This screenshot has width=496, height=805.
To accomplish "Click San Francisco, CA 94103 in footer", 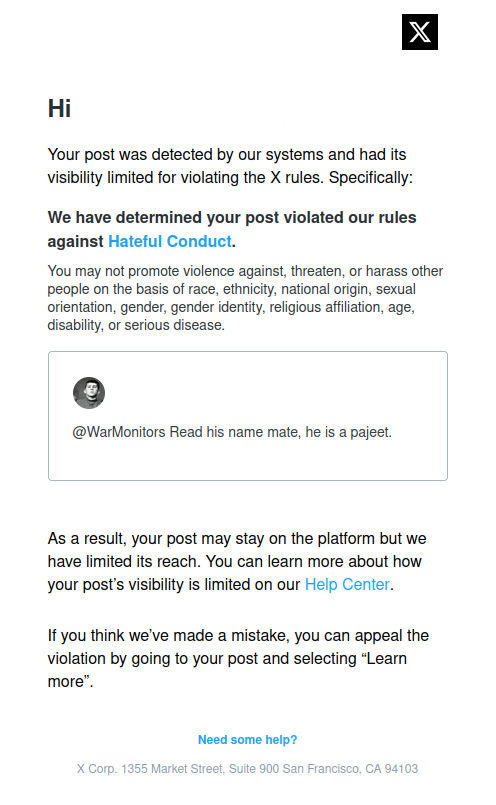I will (x=350, y=769).
